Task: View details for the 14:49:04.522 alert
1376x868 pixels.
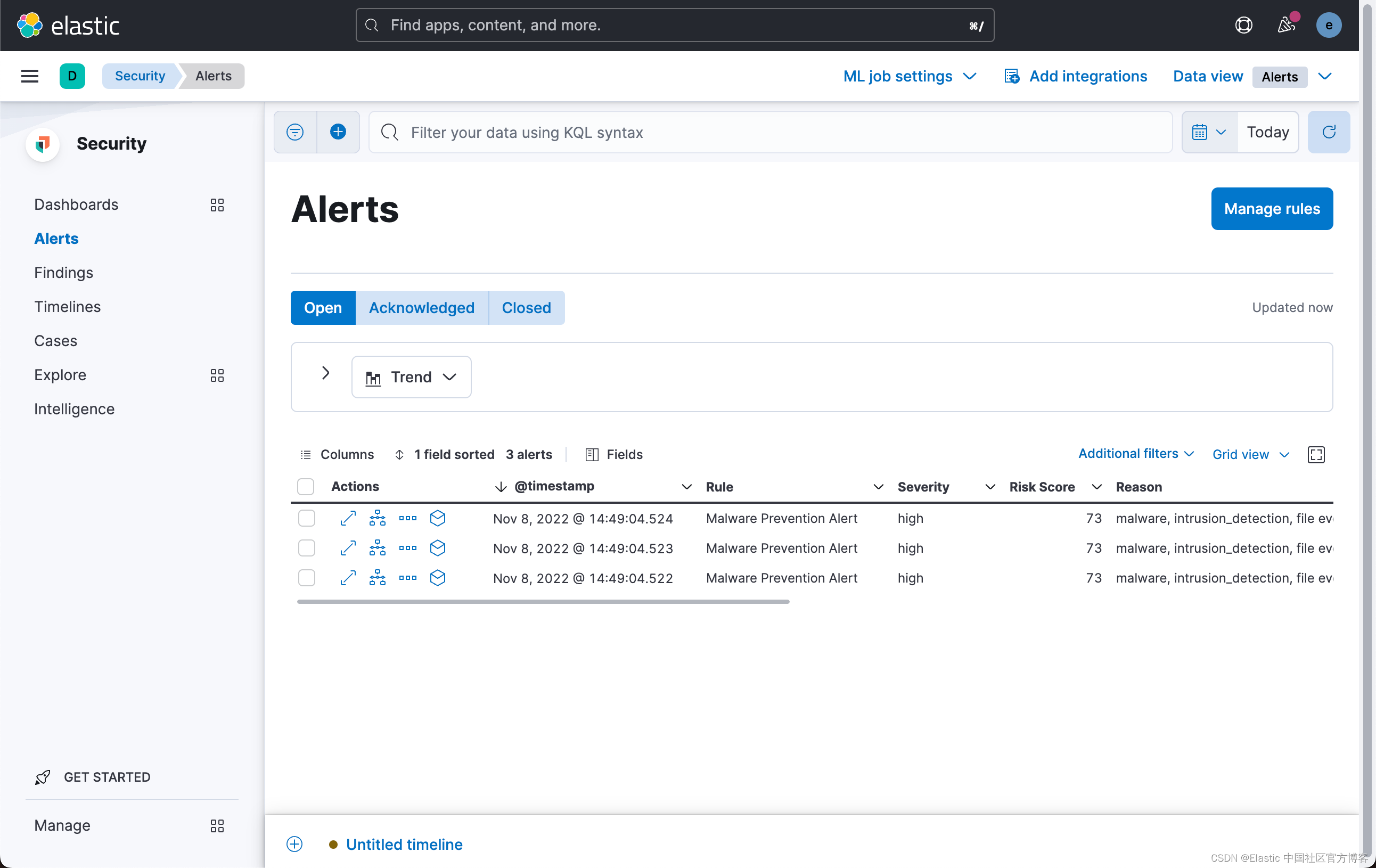Action: [x=348, y=578]
